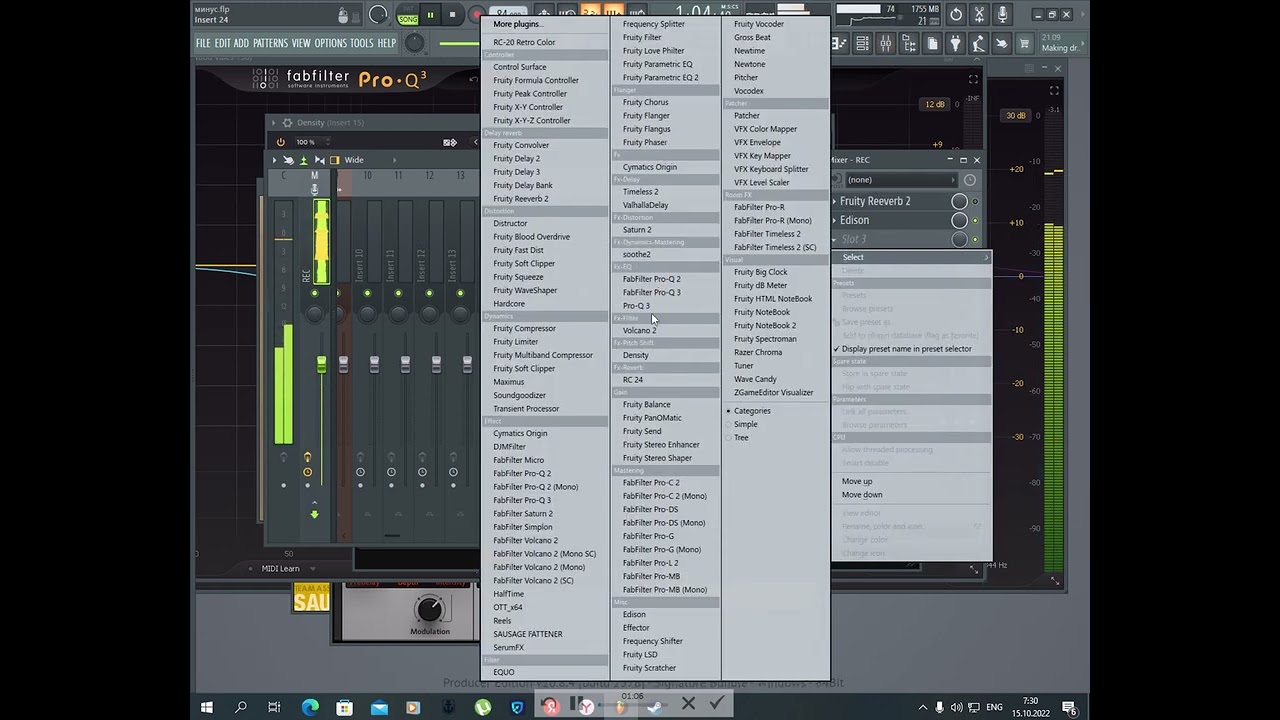The width and height of the screenshot is (1280, 720).
Task: Click the red record button
Action: (x=475, y=15)
